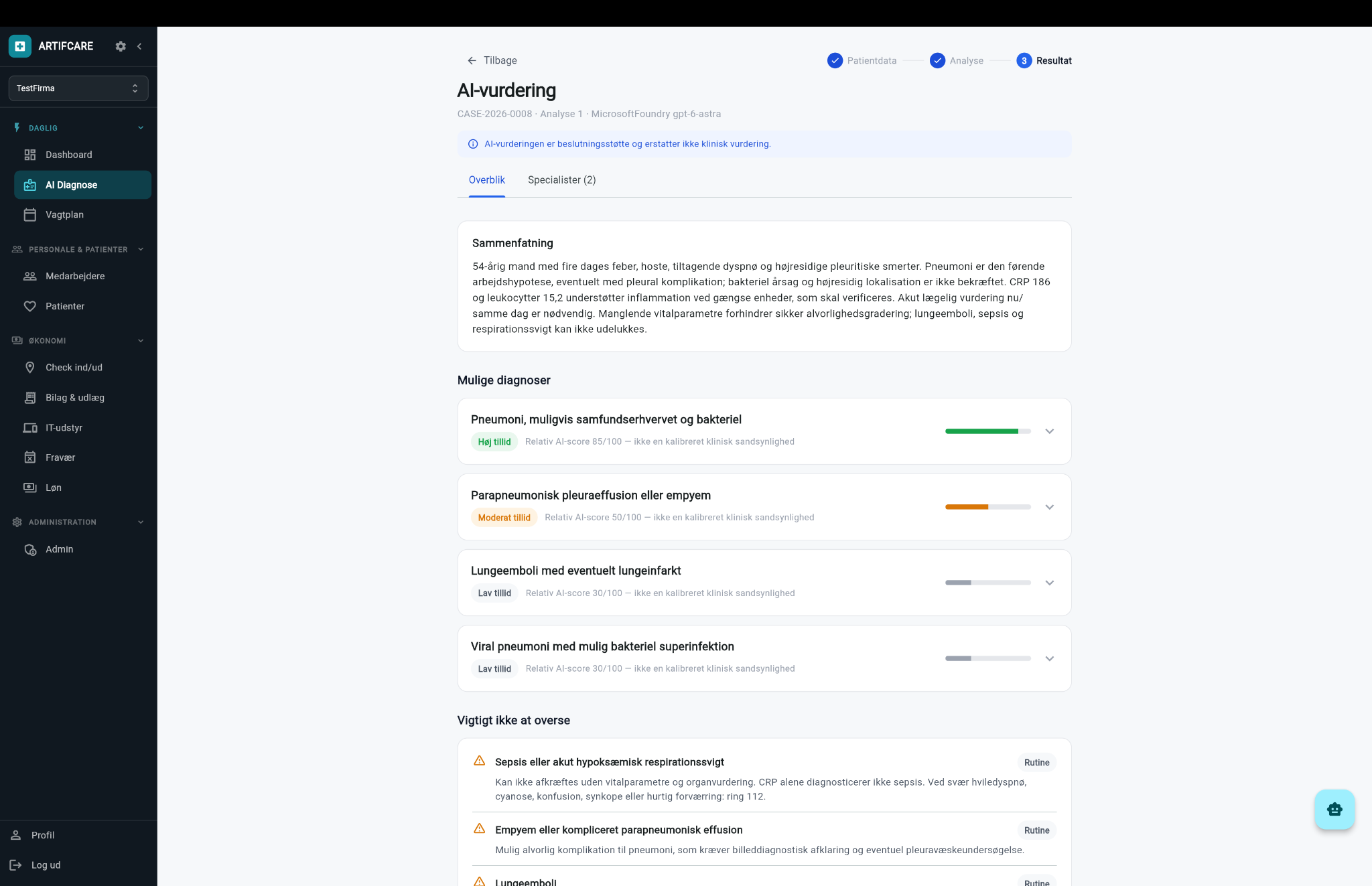Go to Medarbejdere page
This screenshot has width=1372, height=886.
(82, 276)
